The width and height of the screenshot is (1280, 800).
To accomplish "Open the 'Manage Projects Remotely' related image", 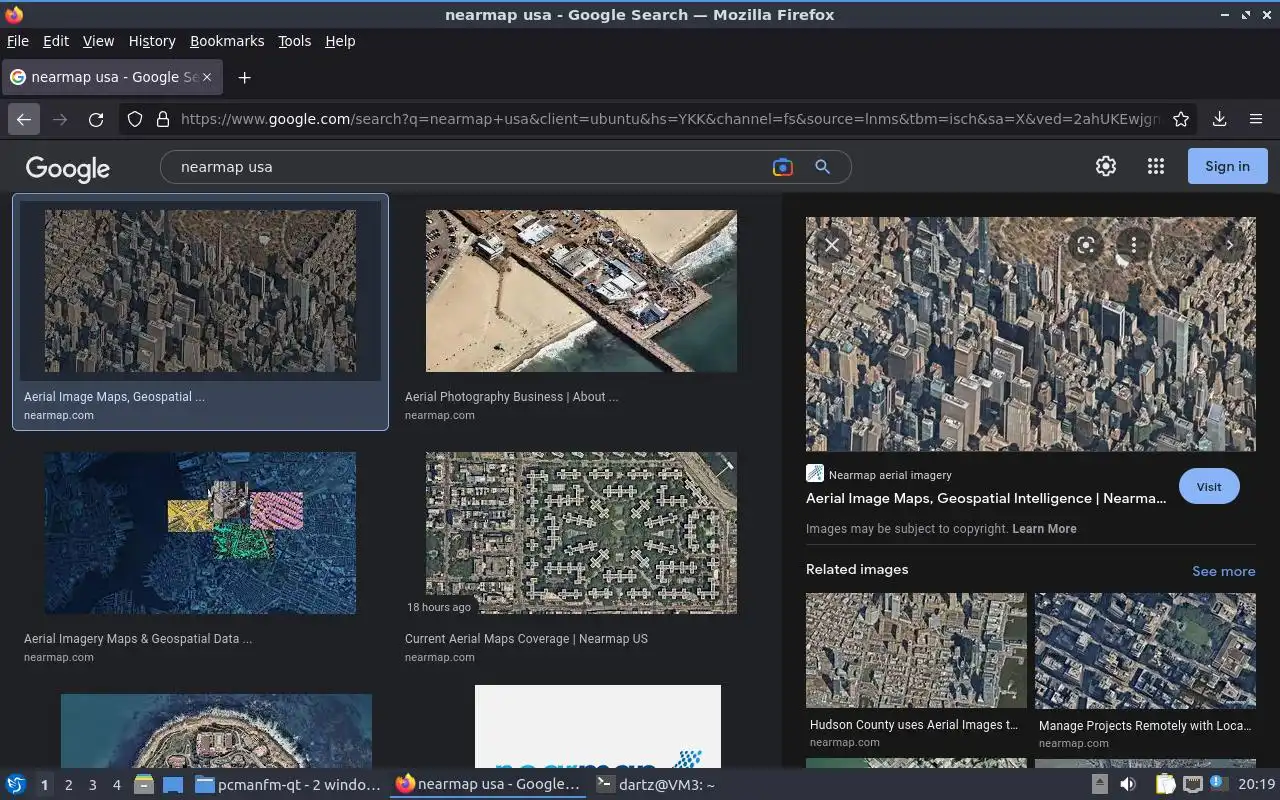I will (x=1145, y=651).
